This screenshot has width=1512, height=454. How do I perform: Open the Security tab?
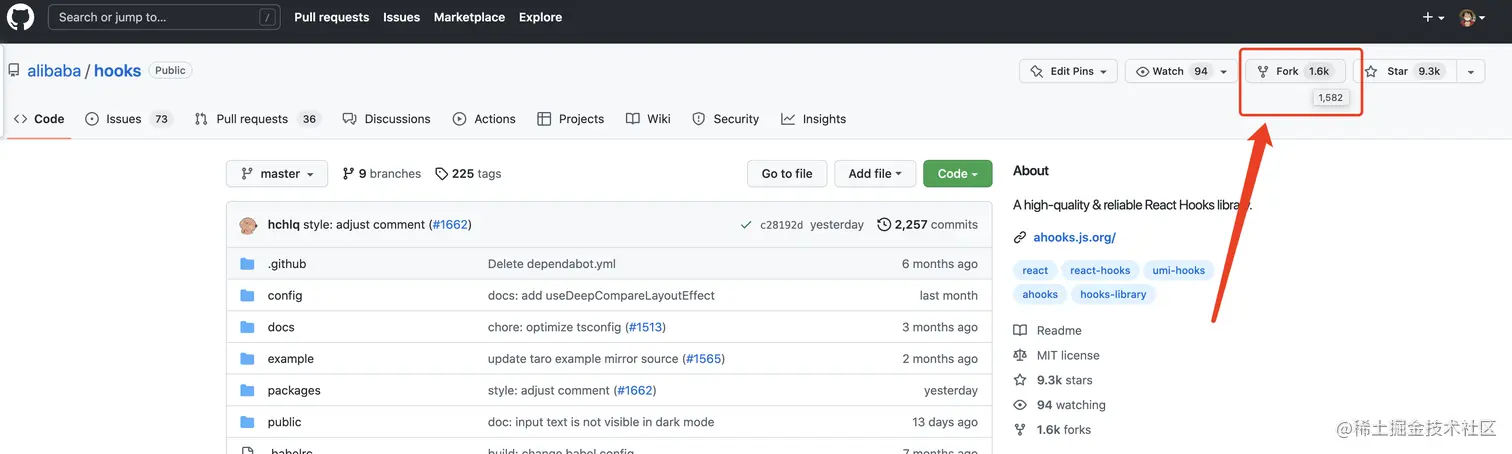click(x=726, y=119)
